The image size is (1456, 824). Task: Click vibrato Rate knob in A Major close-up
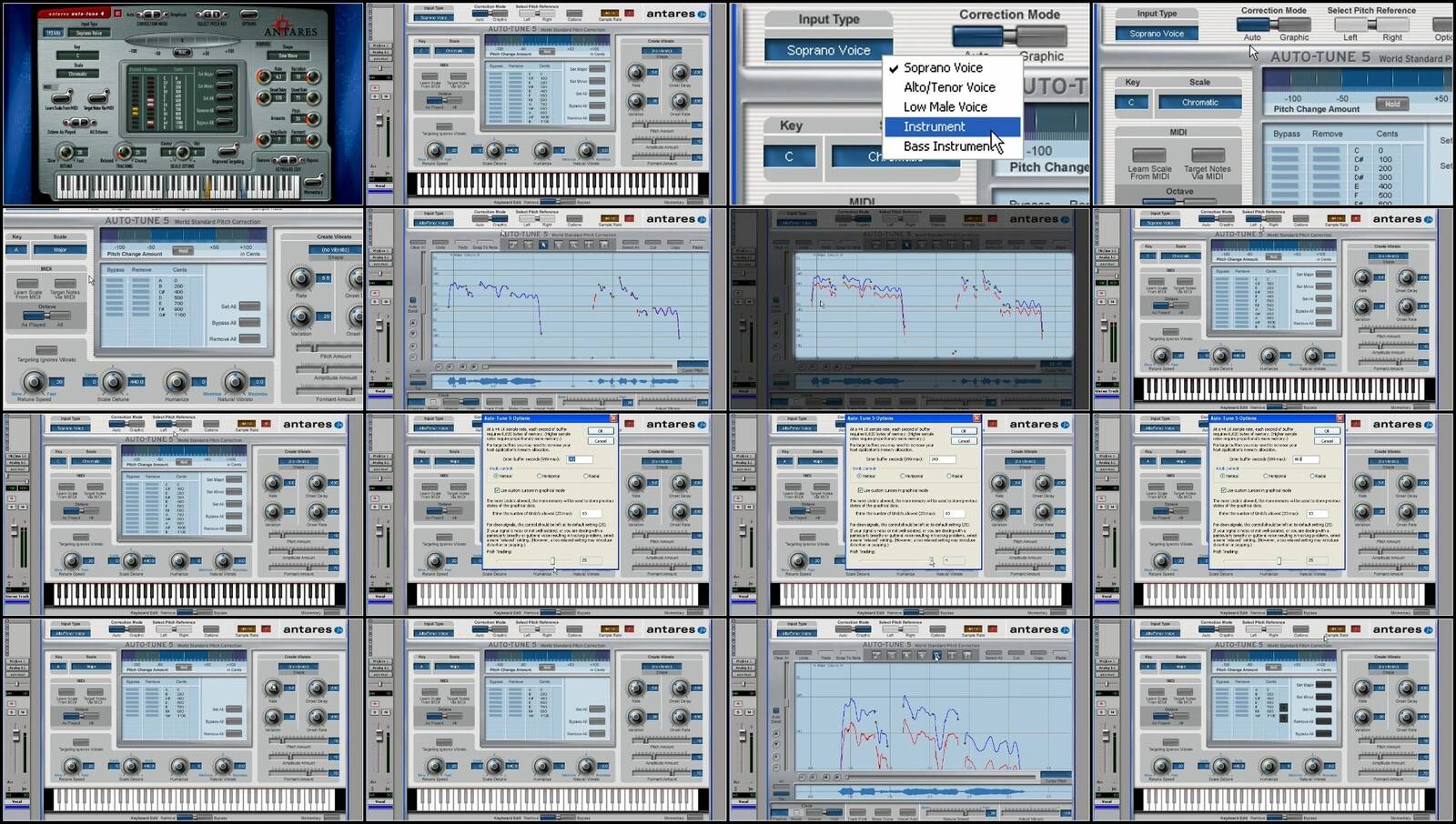pos(300,278)
